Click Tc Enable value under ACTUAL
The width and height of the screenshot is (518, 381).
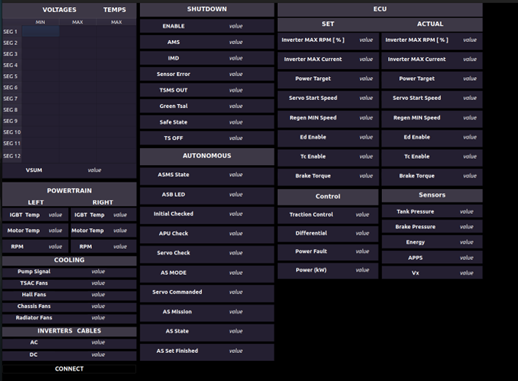[470, 156]
